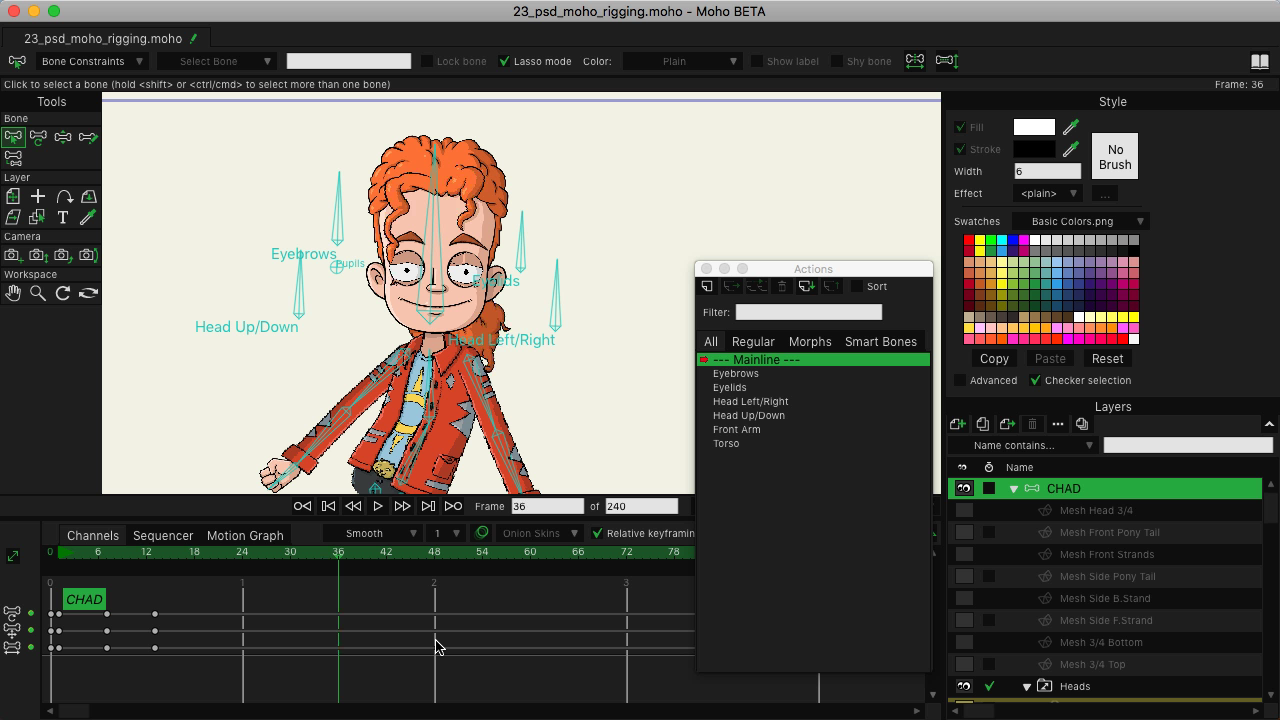Choose the Pan tool in Workspace section
The image size is (1280, 720).
click(x=13, y=293)
